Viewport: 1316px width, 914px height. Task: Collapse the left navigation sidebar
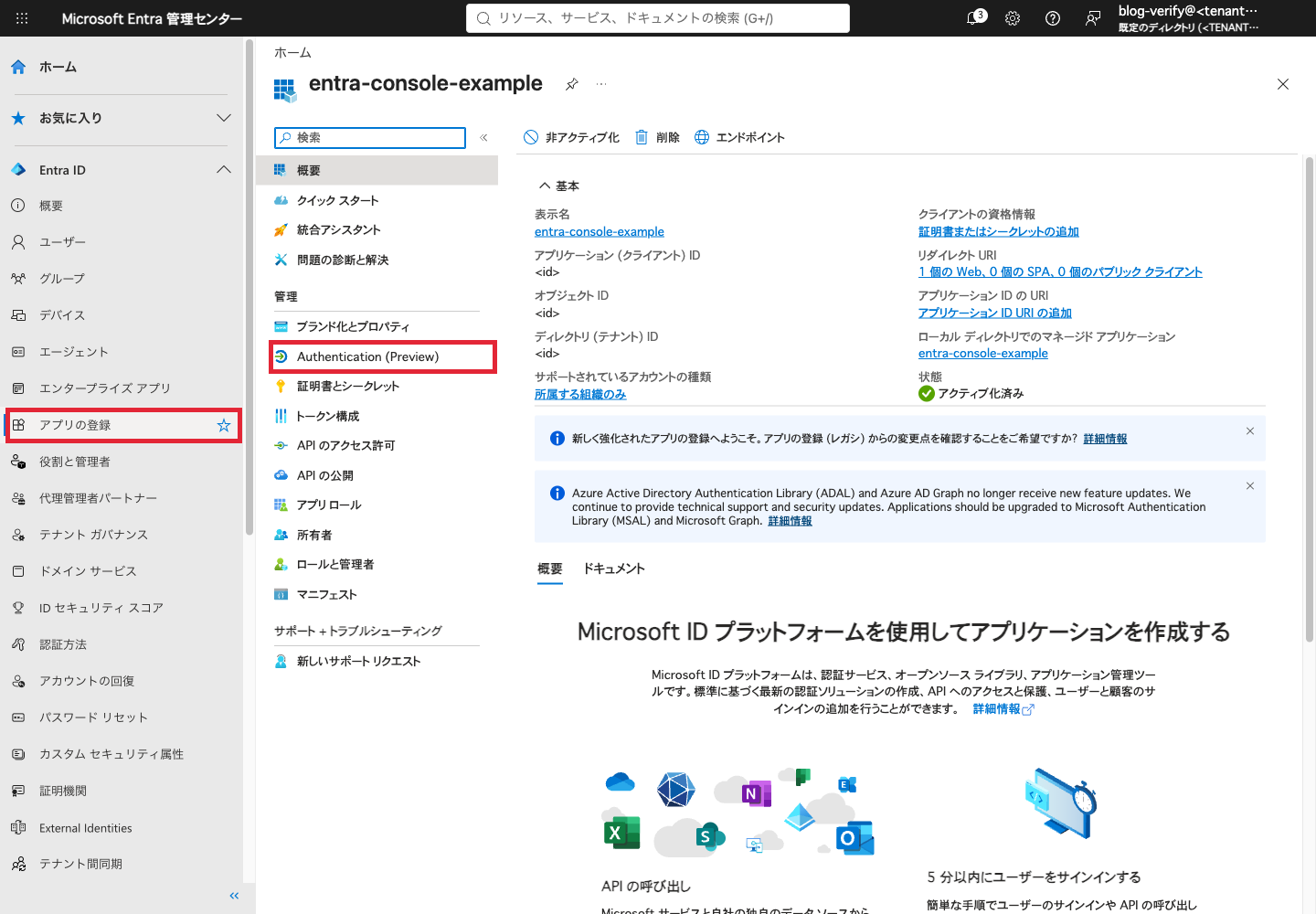(x=234, y=896)
